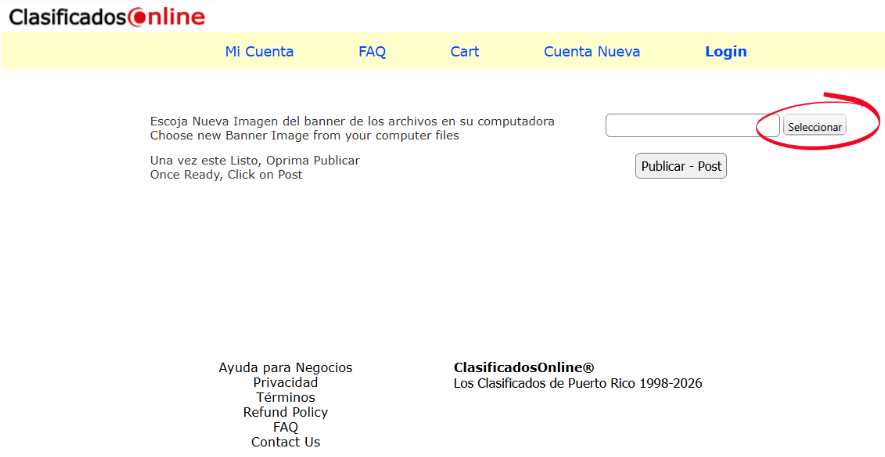Click the Seleccionar file button
Screen dimensions: 885x457
814,126
